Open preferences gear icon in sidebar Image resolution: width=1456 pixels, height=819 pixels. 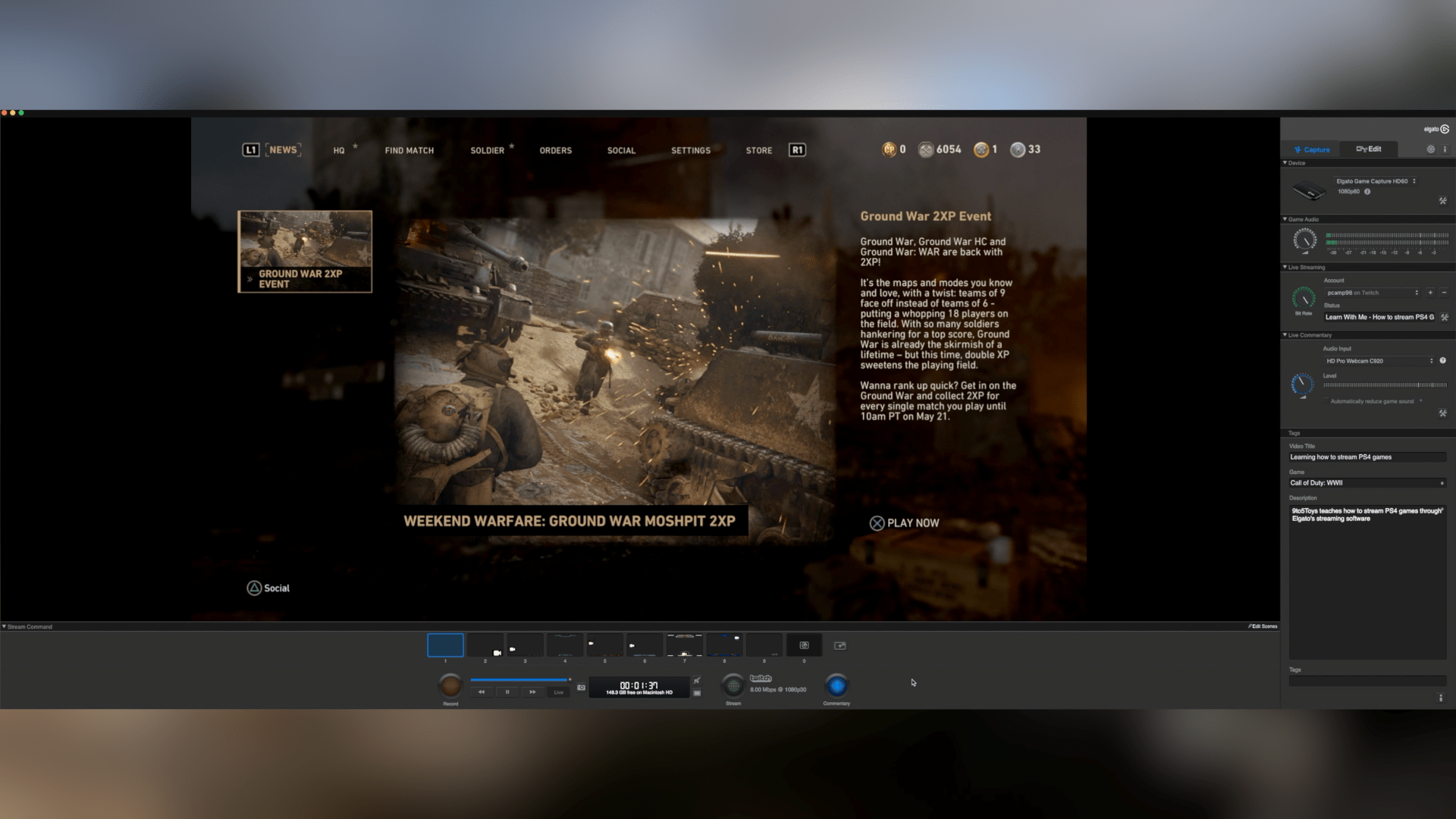[1430, 149]
